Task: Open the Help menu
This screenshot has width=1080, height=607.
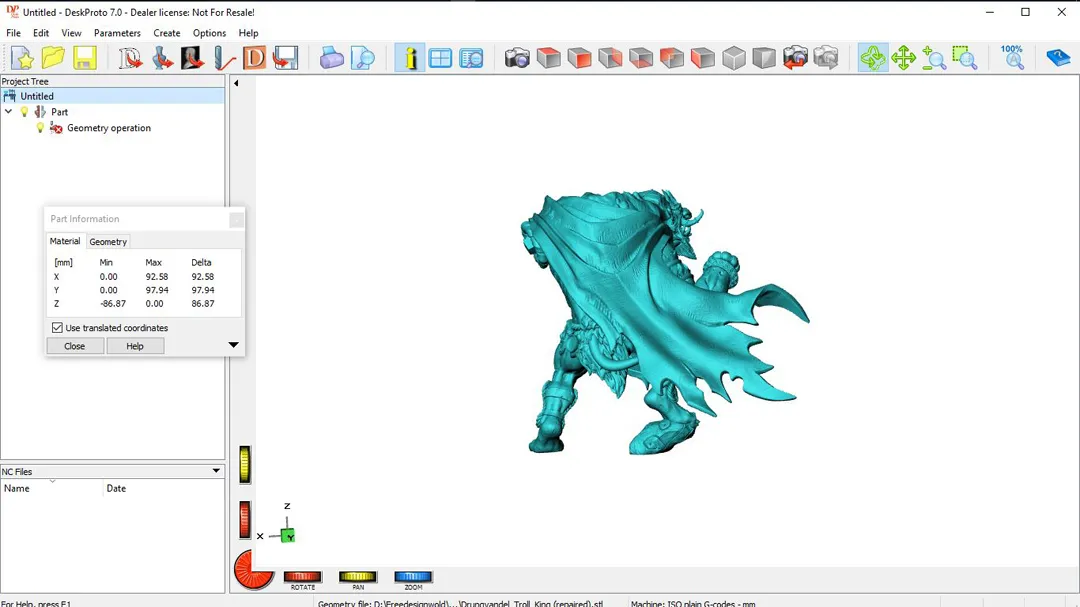Action: point(249,33)
